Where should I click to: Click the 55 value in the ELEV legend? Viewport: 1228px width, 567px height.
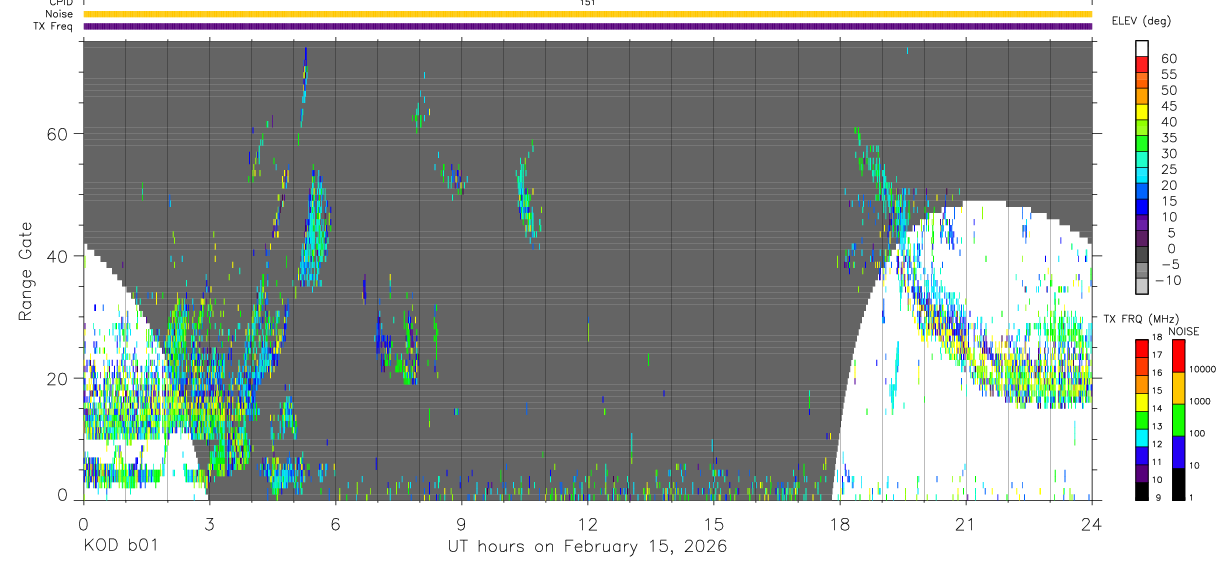pyautogui.click(x=1168, y=75)
